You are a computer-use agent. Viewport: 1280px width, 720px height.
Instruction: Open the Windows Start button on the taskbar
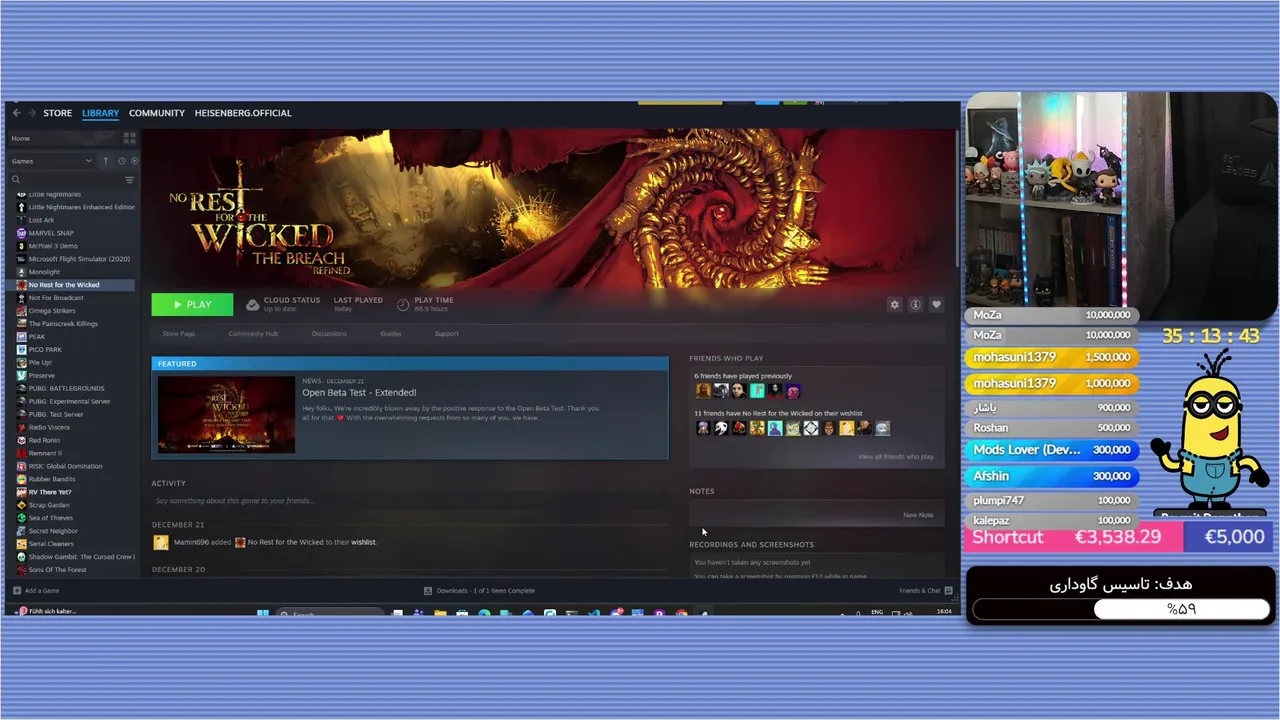point(262,613)
